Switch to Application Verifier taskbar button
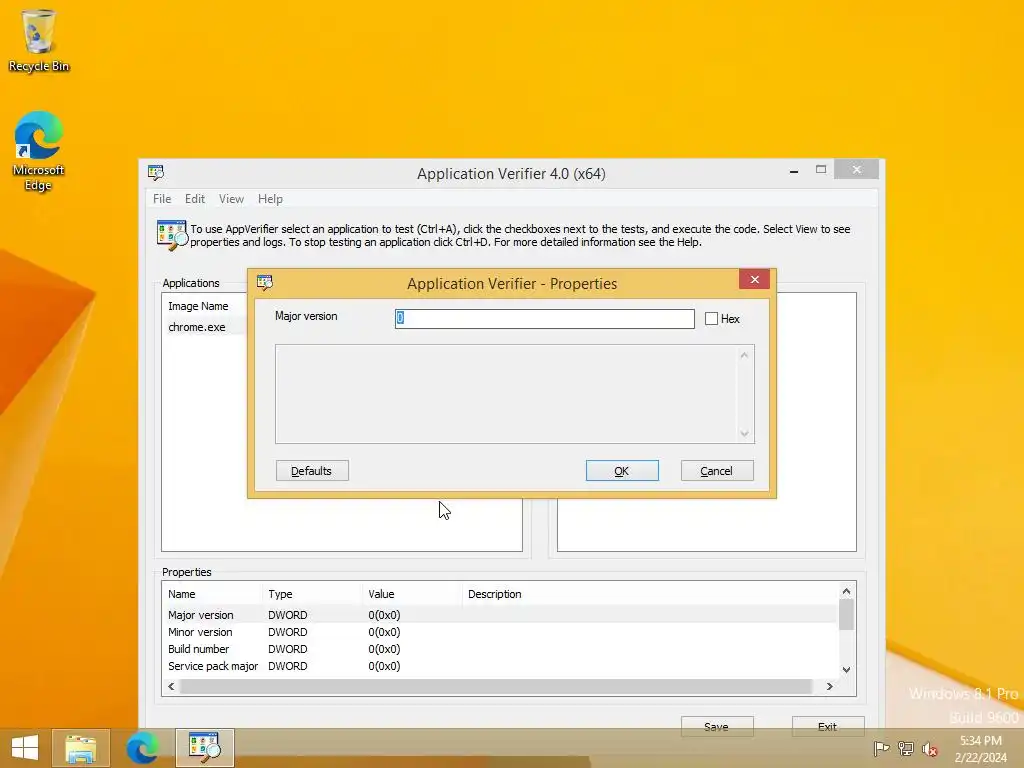The height and width of the screenshot is (768, 1024). click(x=204, y=748)
